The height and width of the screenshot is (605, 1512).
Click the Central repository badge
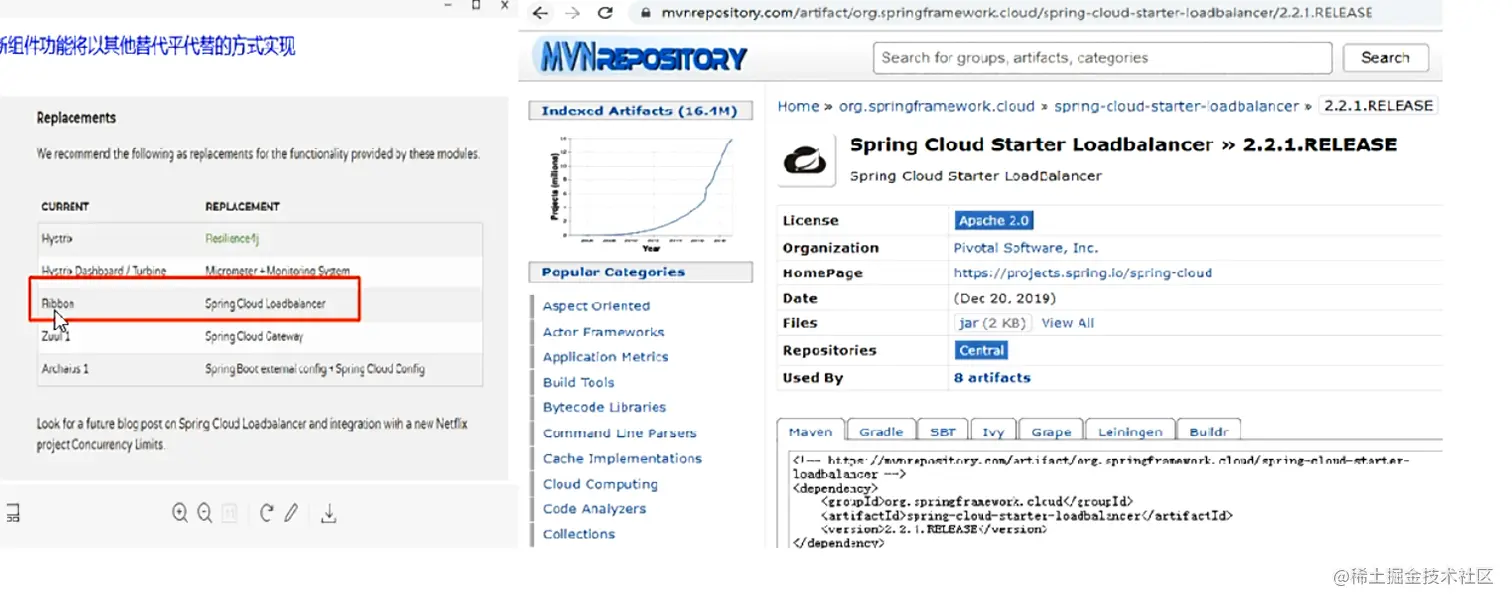click(x=981, y=351)
